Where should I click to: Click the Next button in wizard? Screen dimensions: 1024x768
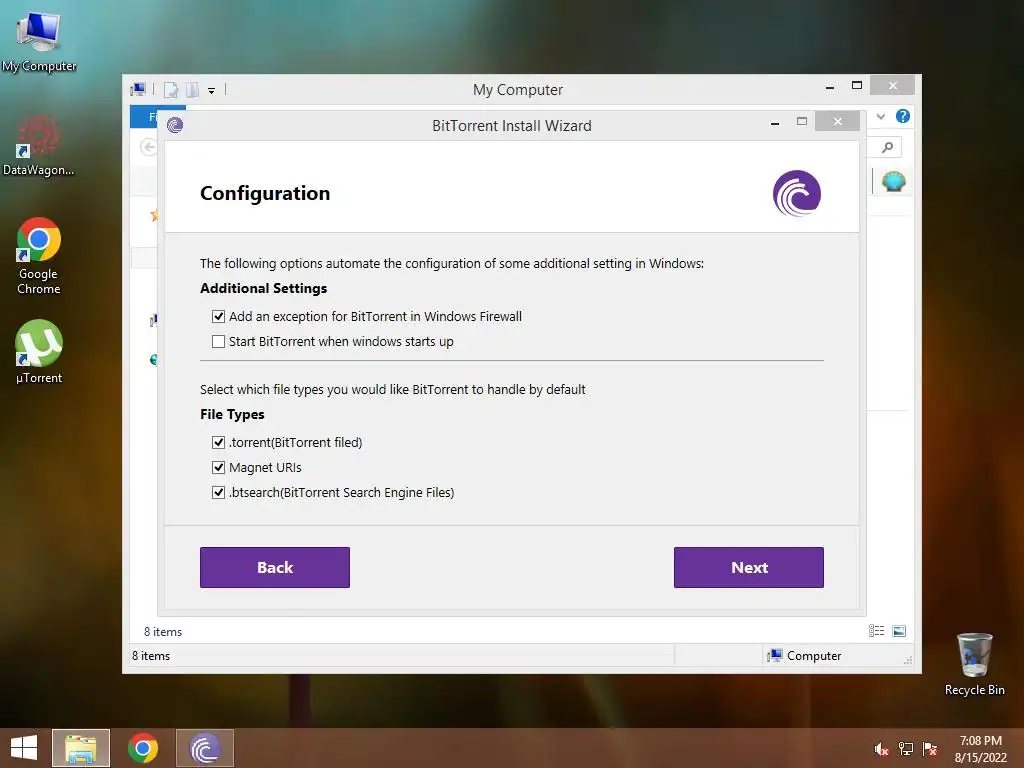[x=748, y=568]
